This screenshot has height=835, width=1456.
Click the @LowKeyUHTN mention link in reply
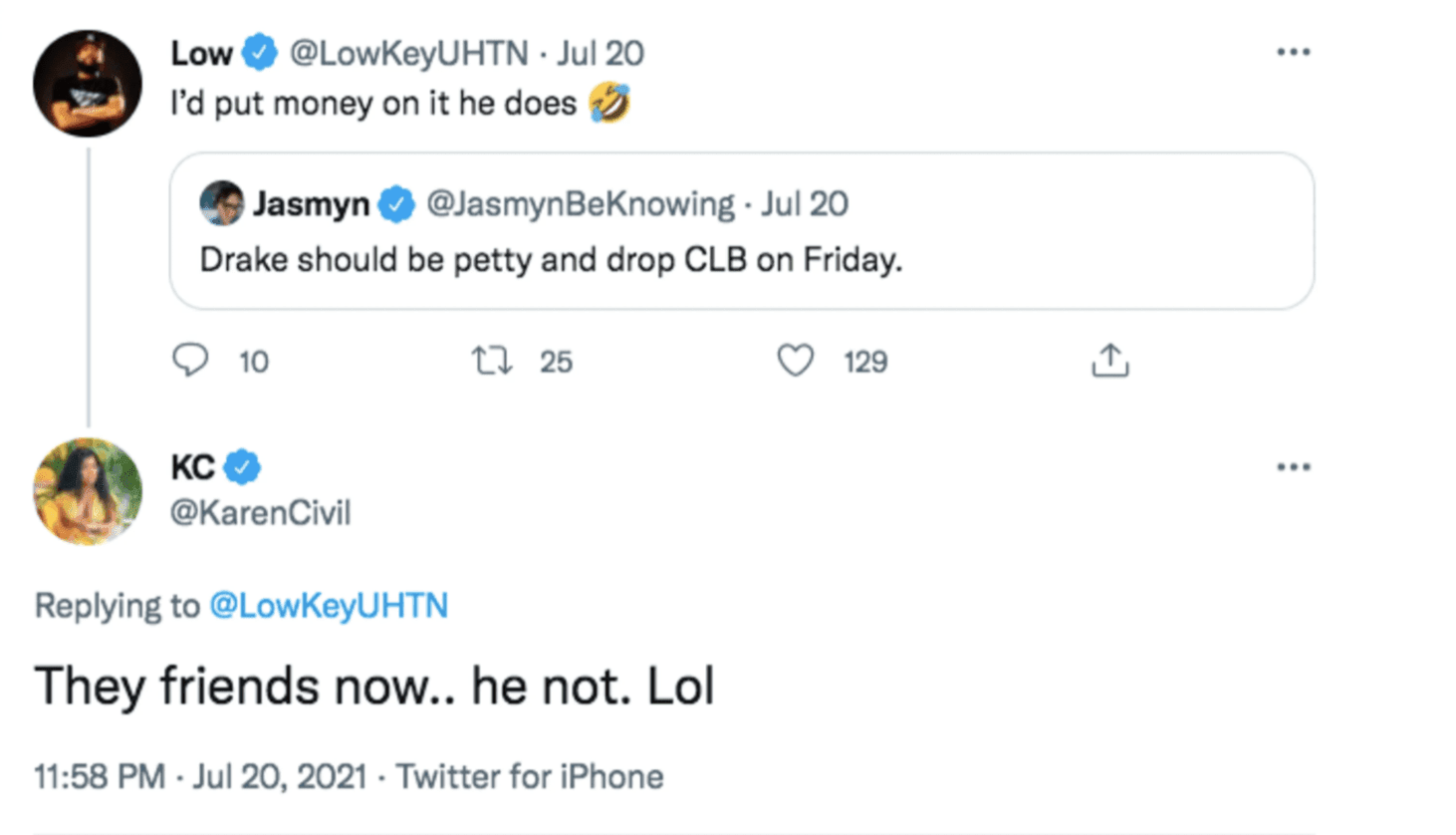point(329,606)
